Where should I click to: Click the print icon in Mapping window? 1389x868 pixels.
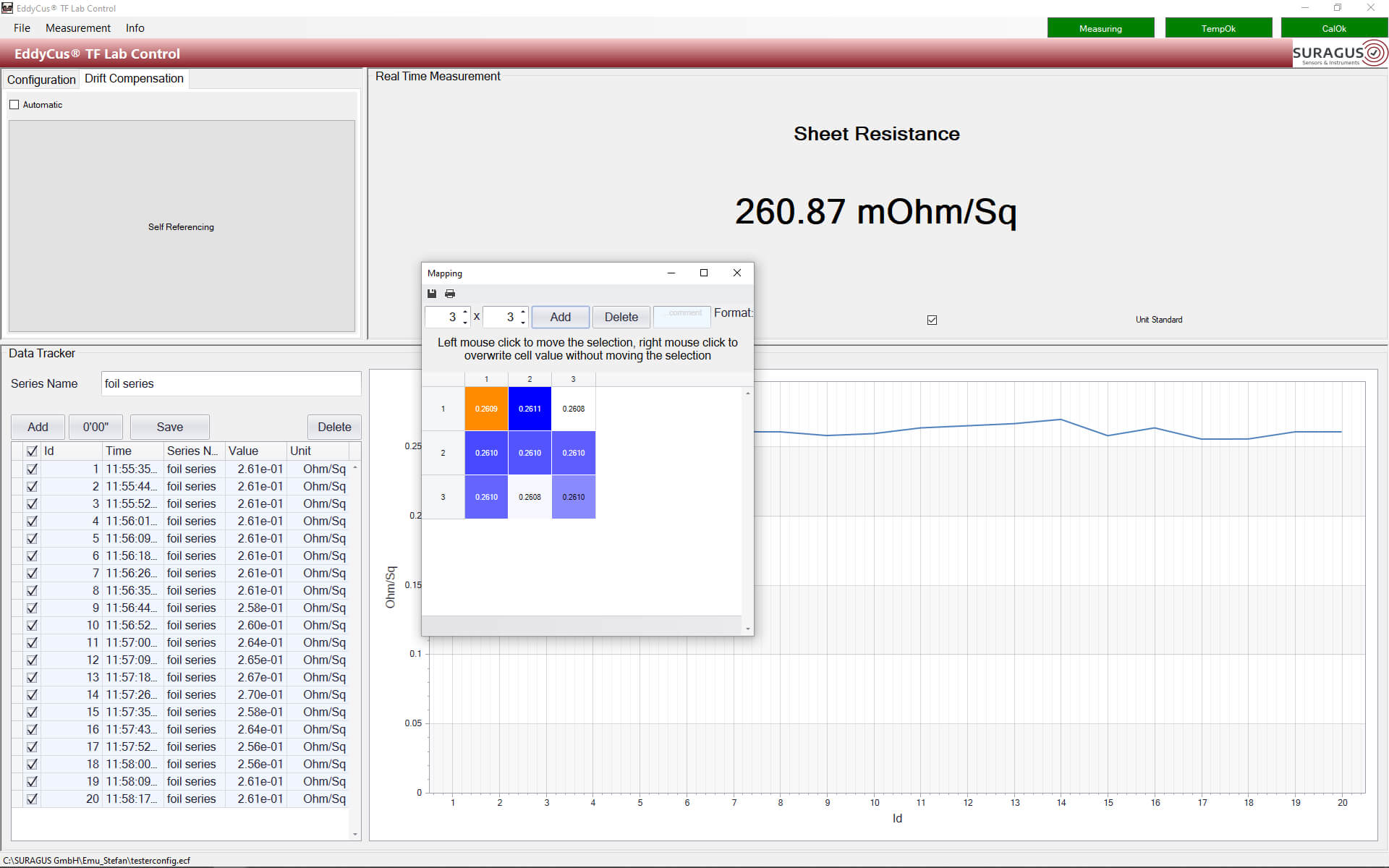click(x=450, y=294)
